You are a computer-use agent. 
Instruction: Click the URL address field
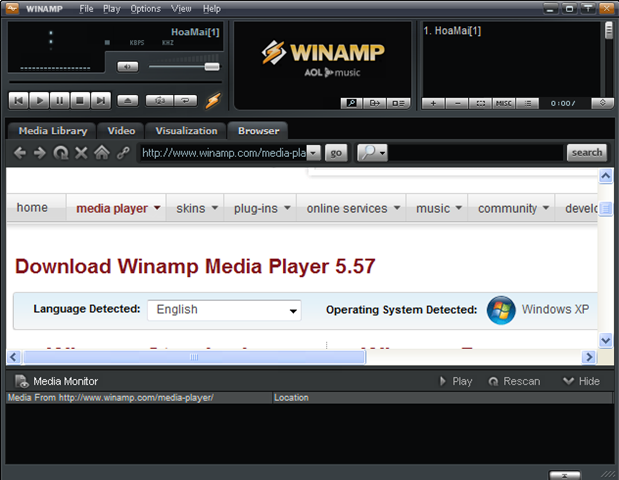coord(223,153)
